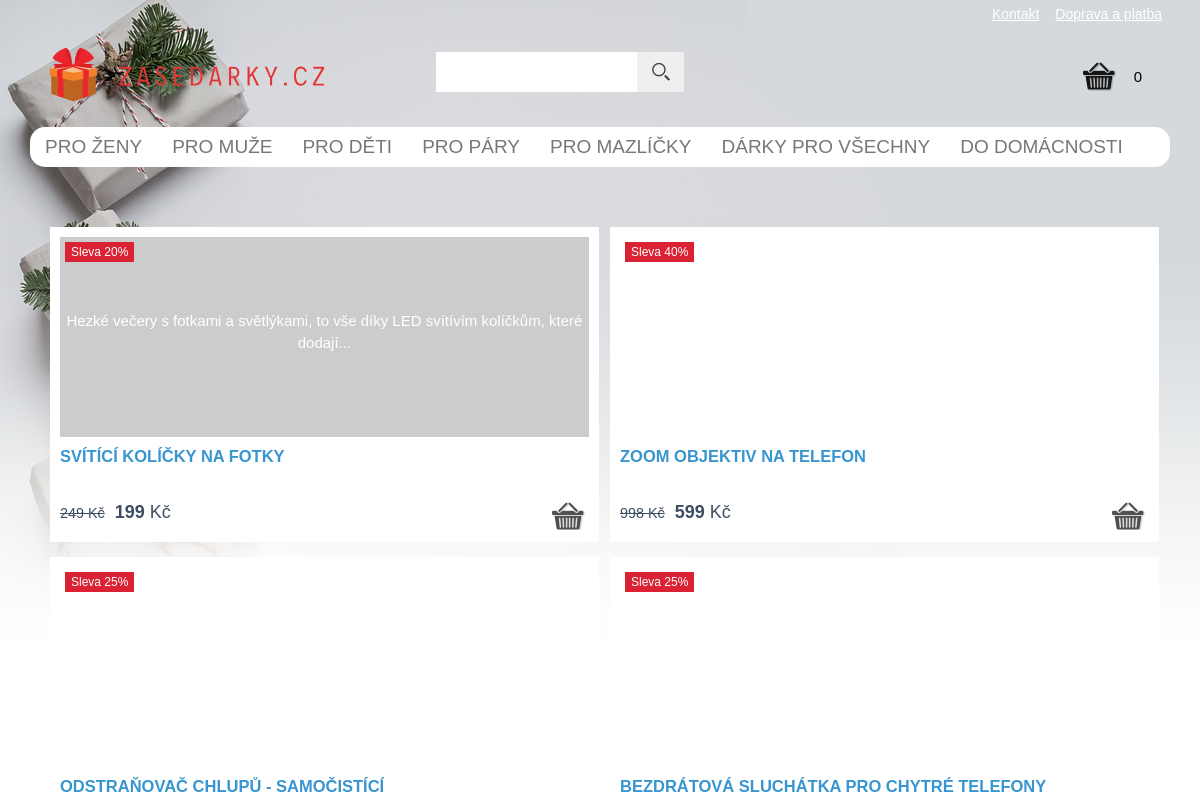Open the Pro mazlíčky category
The height and width of the screenshot is (800, 1200).
pos(620,147)
